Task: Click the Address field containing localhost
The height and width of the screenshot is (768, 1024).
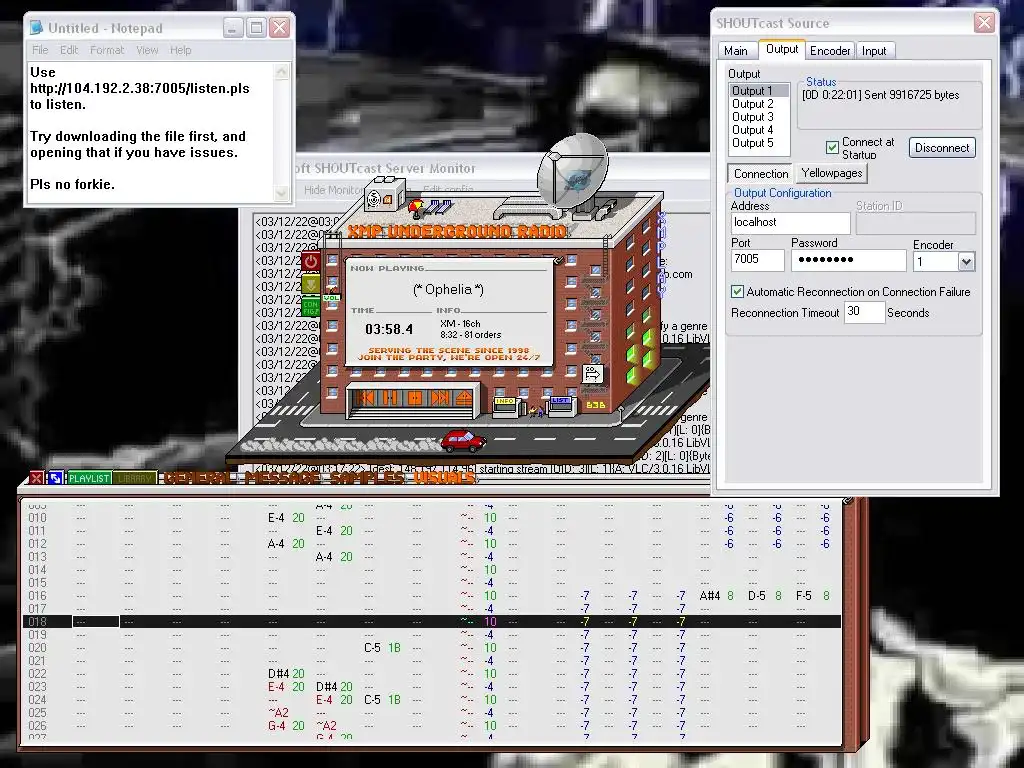Action: coord(790,223)
